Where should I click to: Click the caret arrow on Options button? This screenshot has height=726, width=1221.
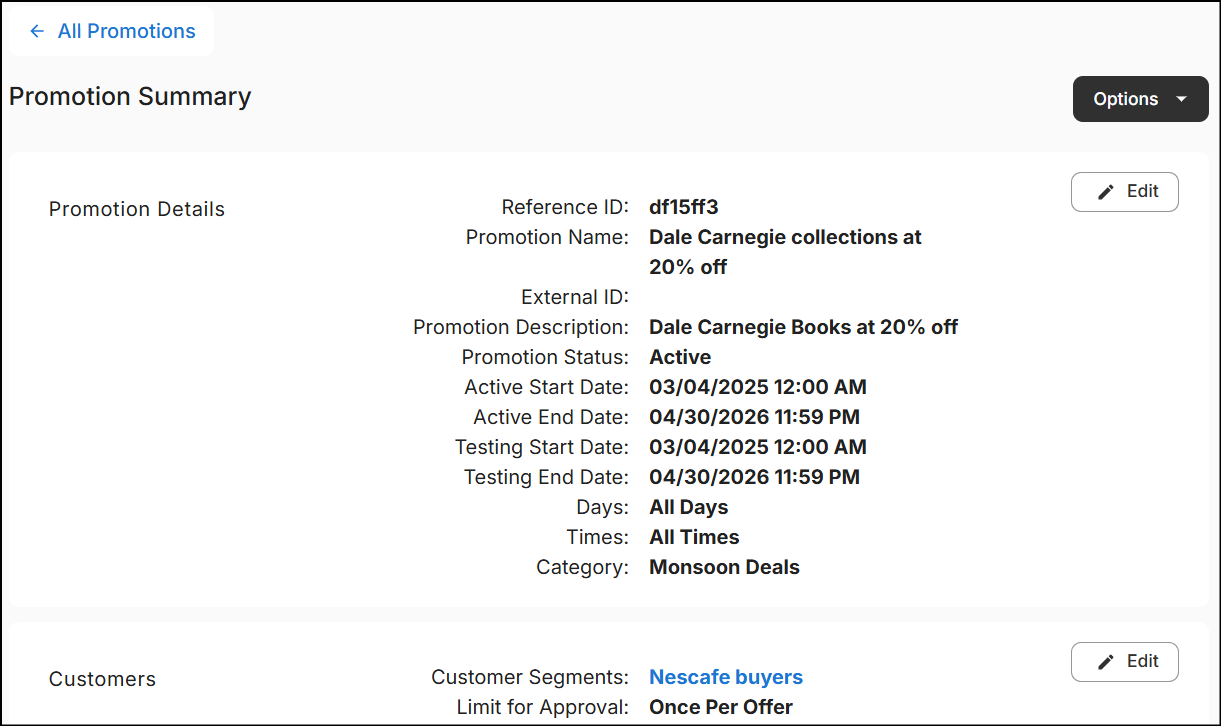(1181, 99)
